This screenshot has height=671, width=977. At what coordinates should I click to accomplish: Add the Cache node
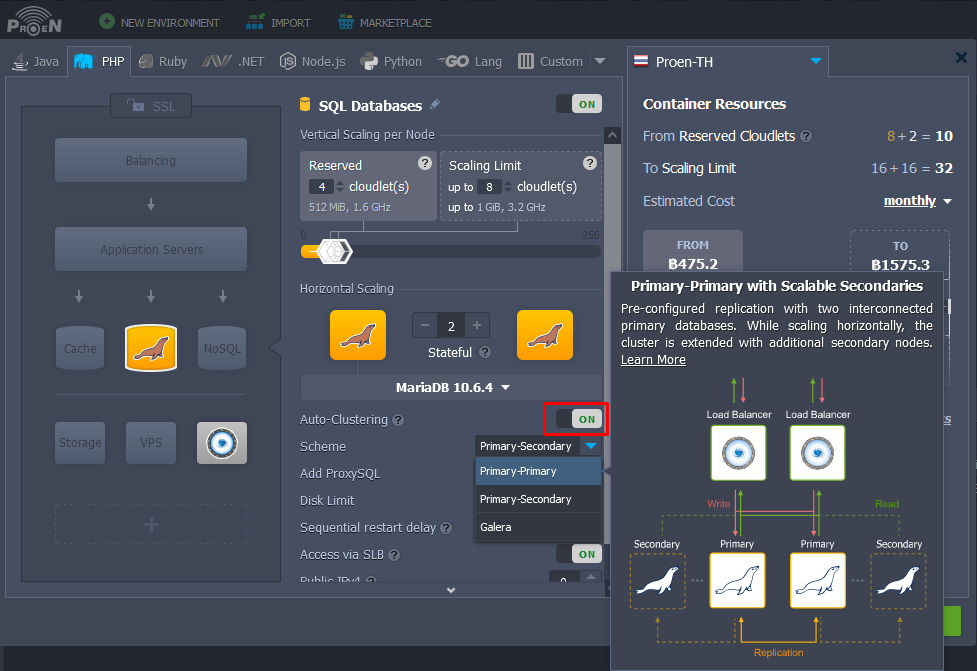(80, 348)
